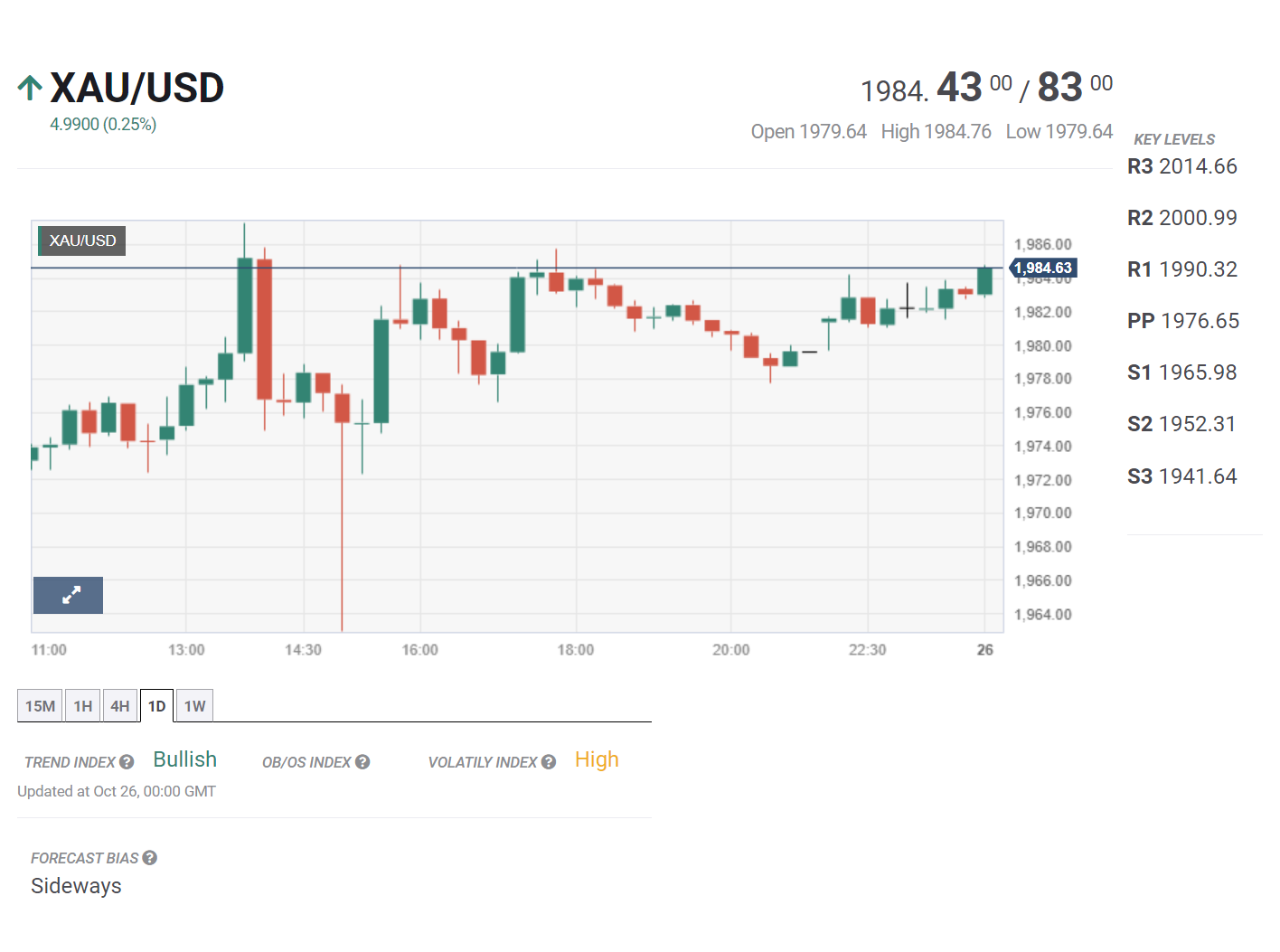Click the S1 1965.98 key level
Screen dimensions: 1280x952
pyautogui.click(x=1182, y=372)
